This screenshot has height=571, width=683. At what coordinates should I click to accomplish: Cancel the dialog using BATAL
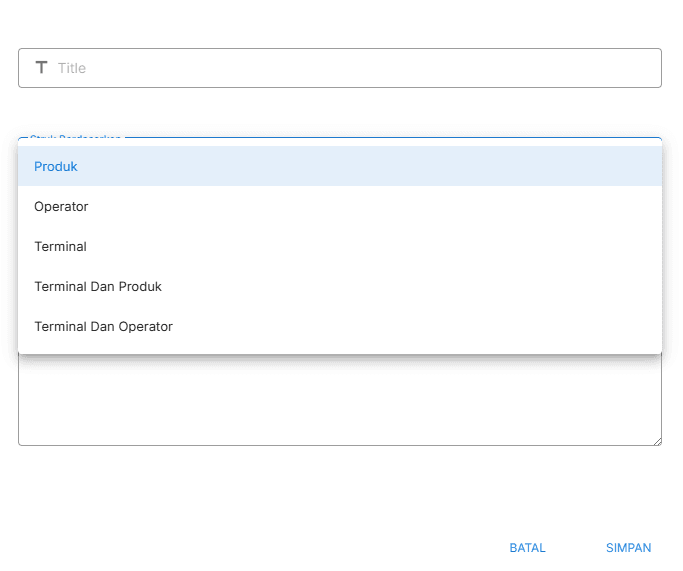527,548
